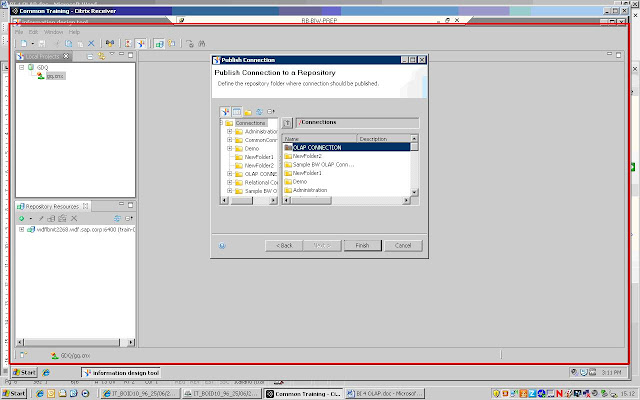The width and height of the screenshot is (640, 400).
Task: Click green insert session icon
Action: pyautogui.click(x=22, y=218)
